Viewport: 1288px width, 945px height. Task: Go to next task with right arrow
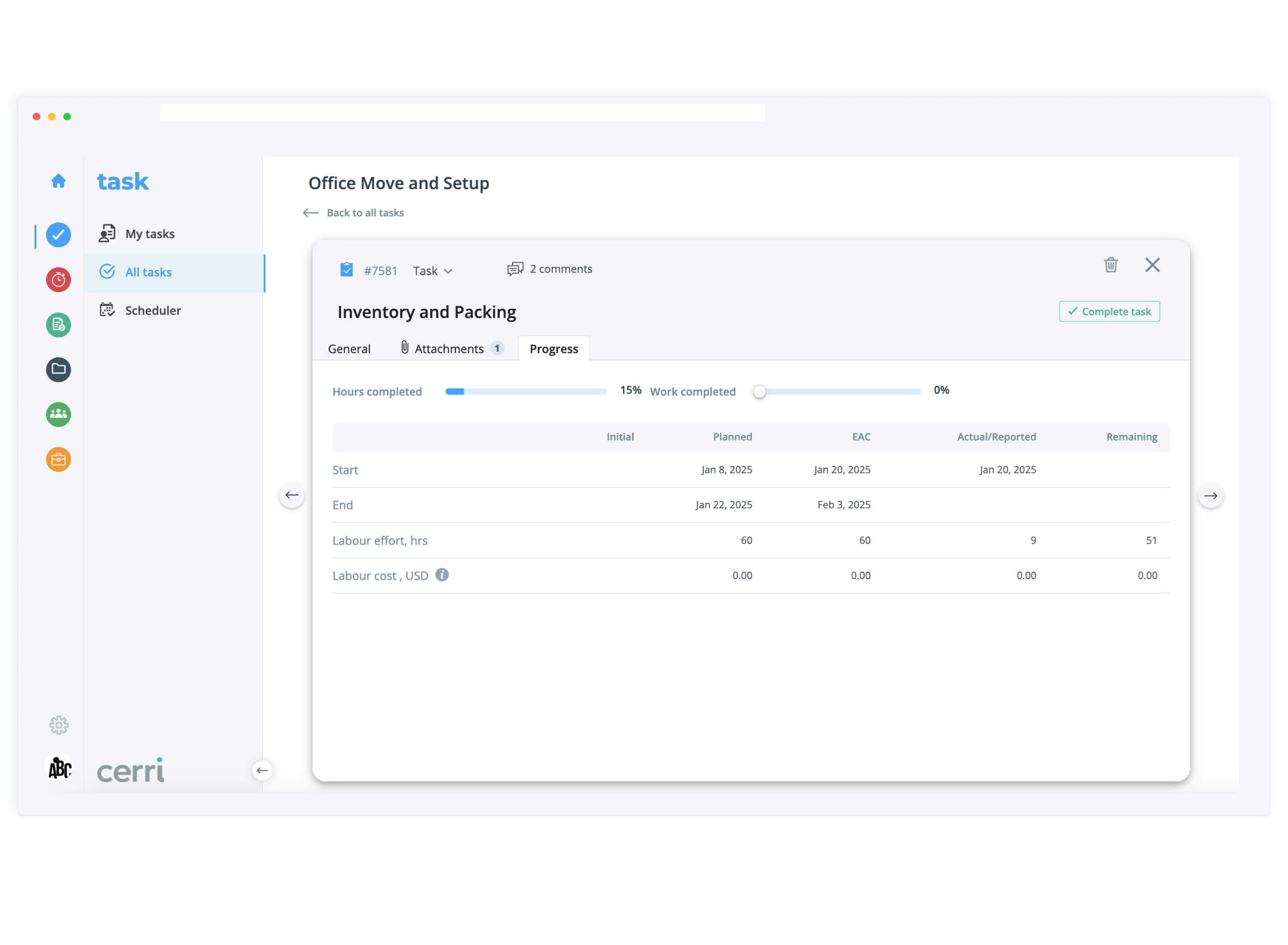(1210, 495)
